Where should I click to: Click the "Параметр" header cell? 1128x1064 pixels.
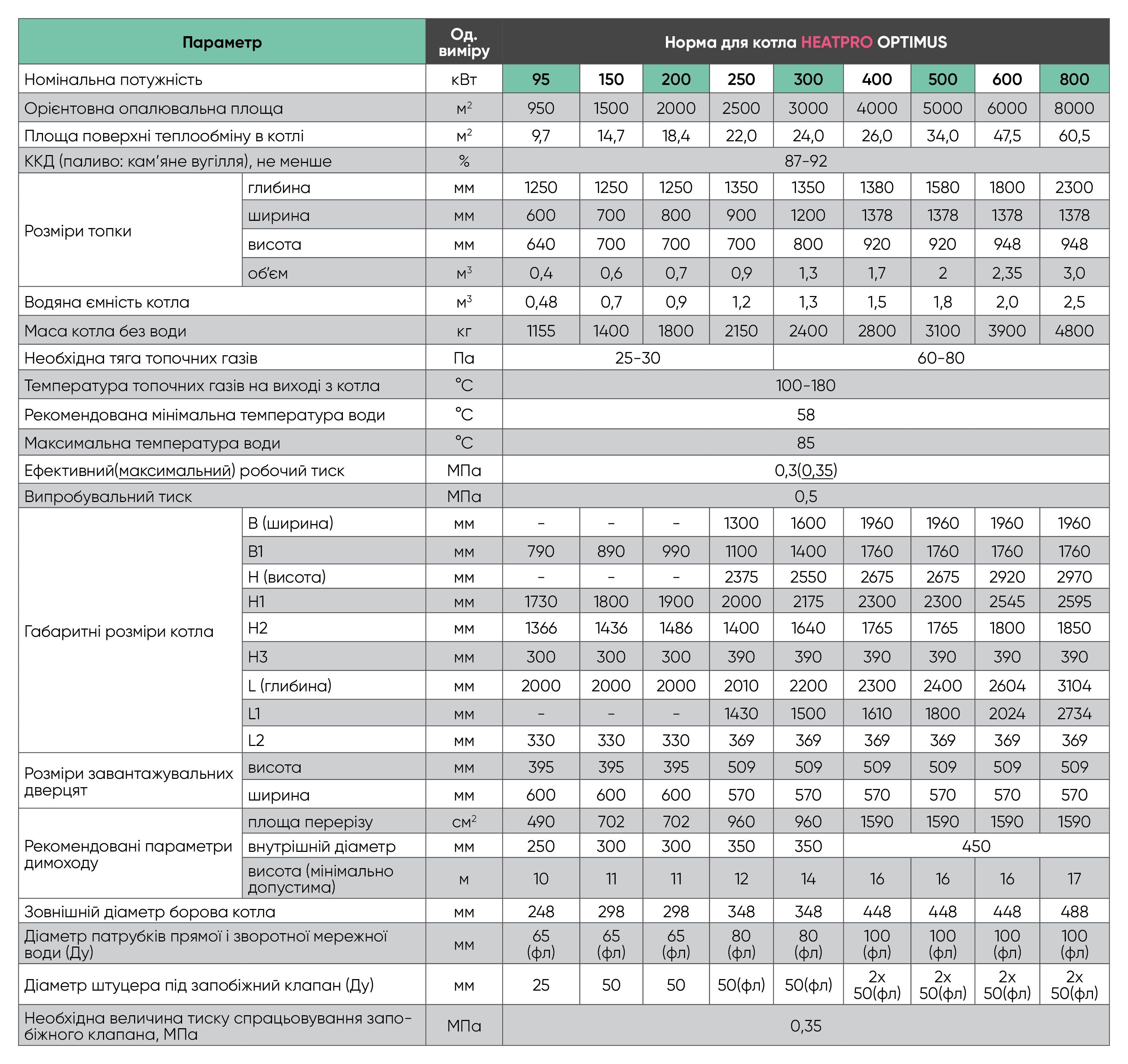(x=222, y=42)
